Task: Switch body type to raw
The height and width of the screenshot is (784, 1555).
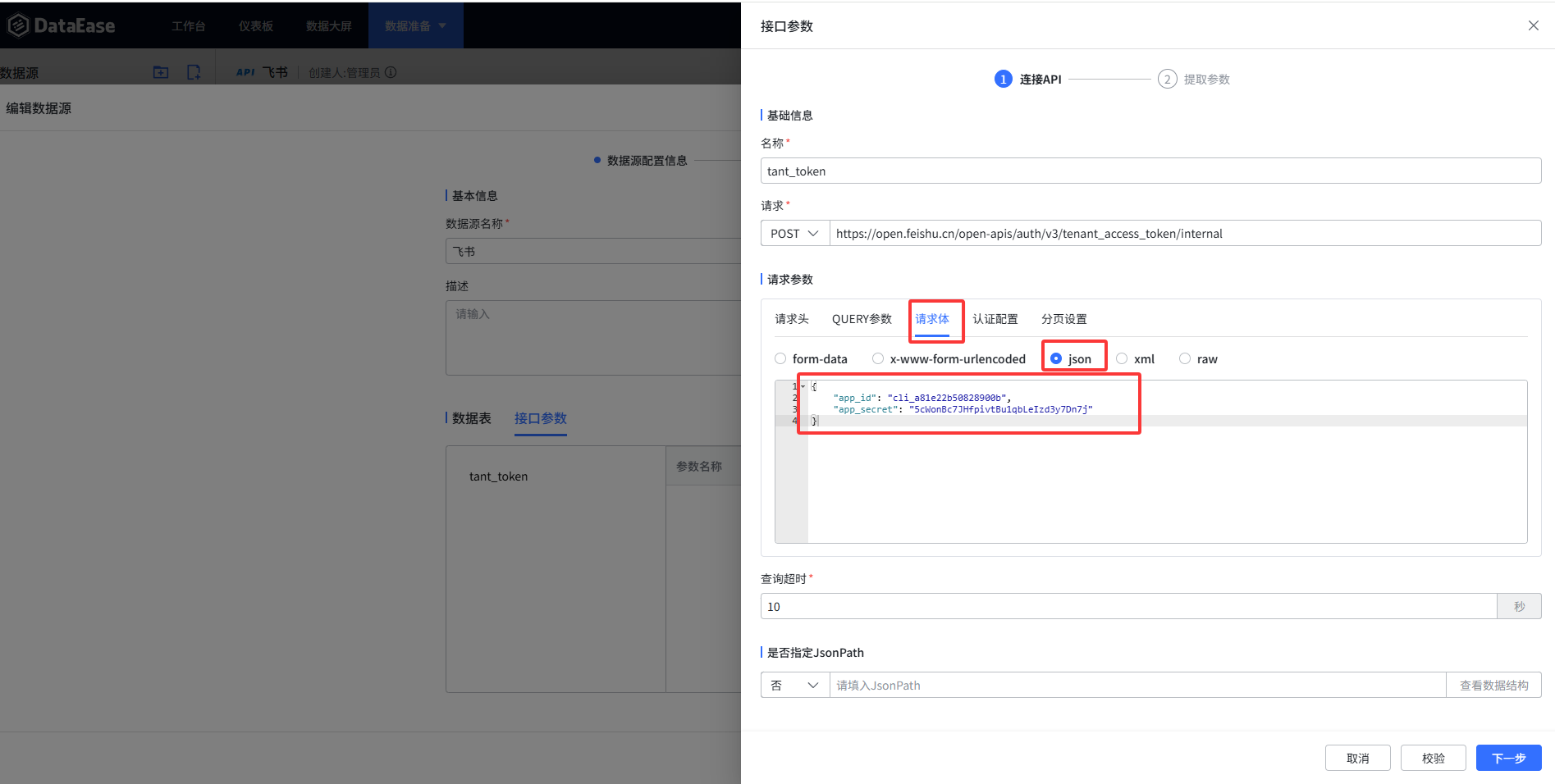Action: [1185, 358]
